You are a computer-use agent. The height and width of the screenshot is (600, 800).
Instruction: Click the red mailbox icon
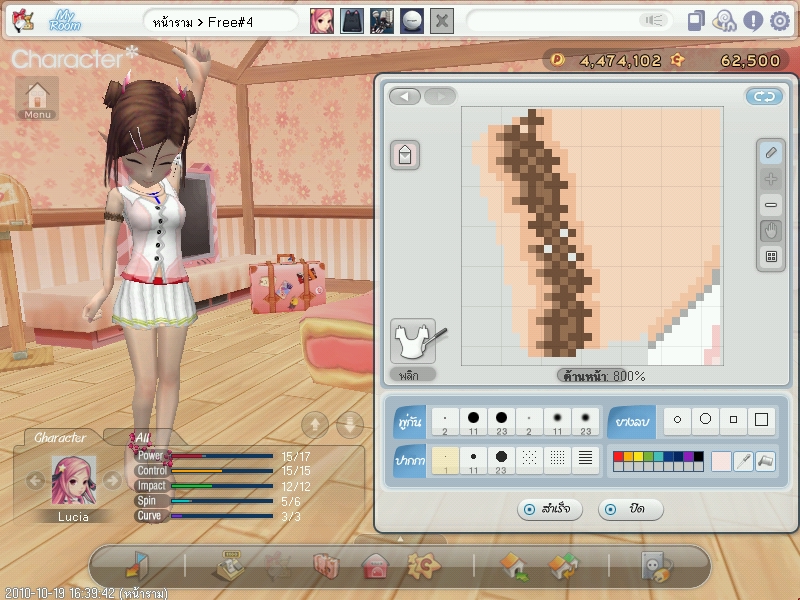[x=376, y=566]
